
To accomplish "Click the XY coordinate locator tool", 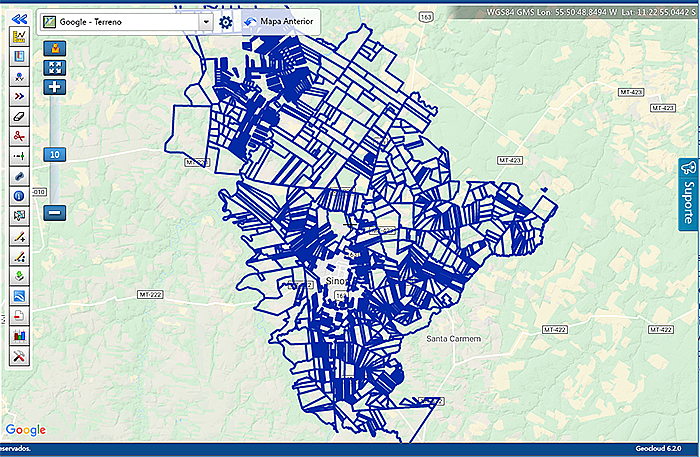I will [19, 76].
